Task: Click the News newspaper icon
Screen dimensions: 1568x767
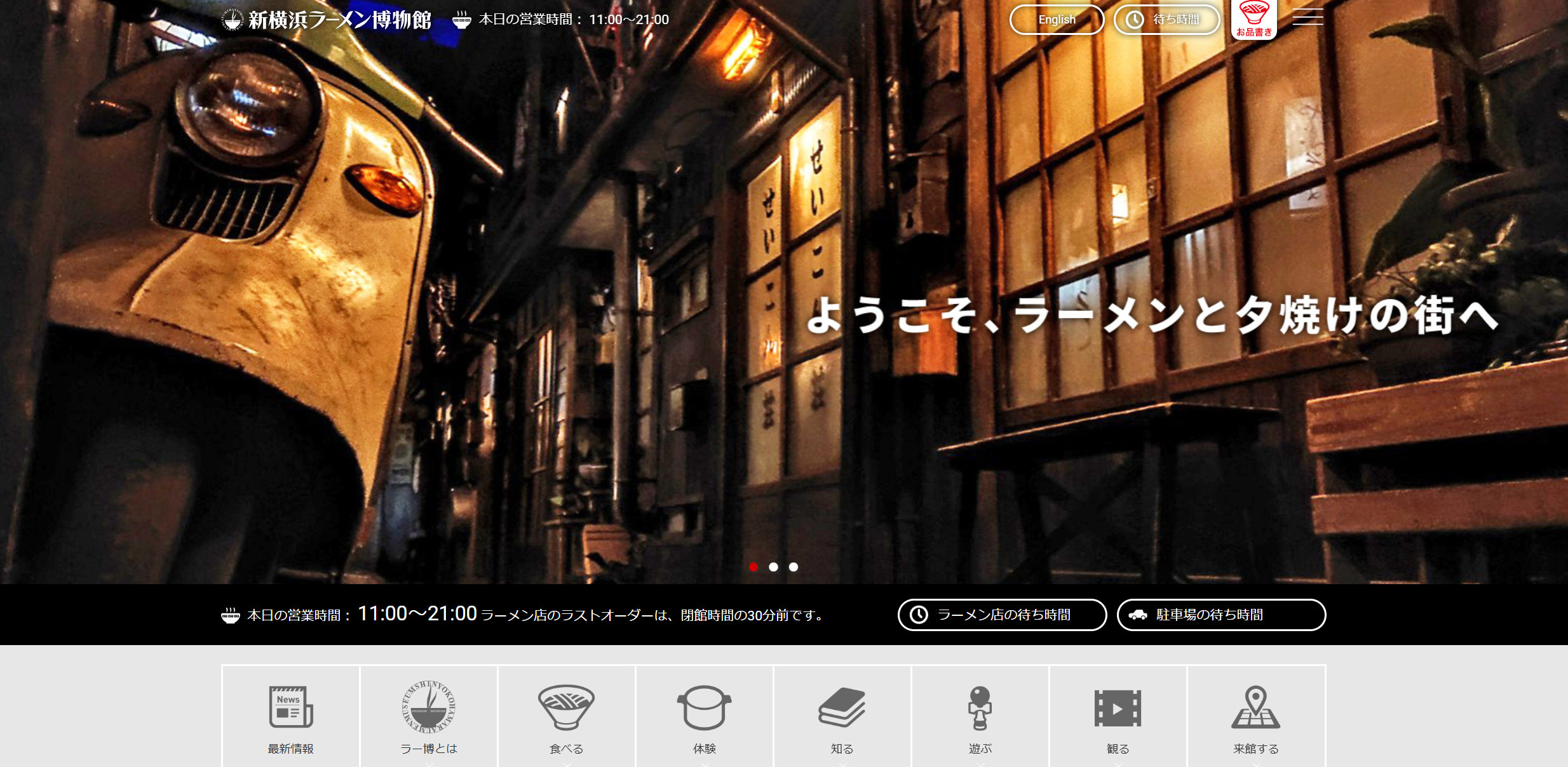Action: (x=291, y=707)
